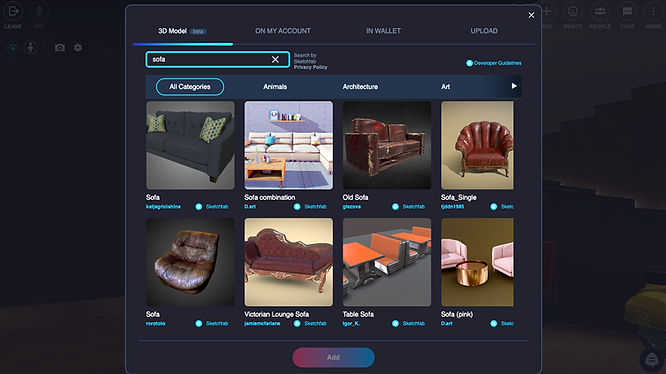This screenshot has width=666, height=374.
Task: Click the Leave room icon
Action: 13,11
